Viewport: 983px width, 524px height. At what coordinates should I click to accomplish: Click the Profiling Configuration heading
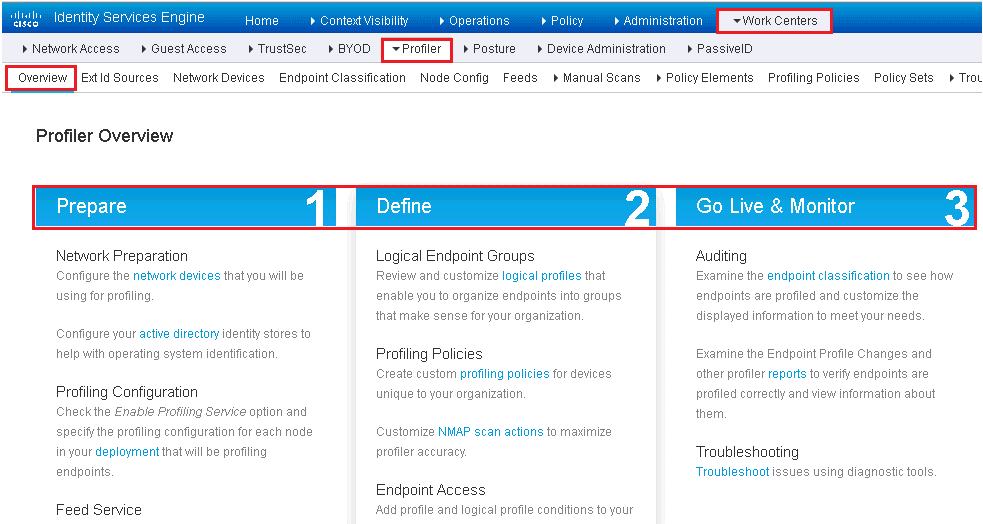pos(127,392)
